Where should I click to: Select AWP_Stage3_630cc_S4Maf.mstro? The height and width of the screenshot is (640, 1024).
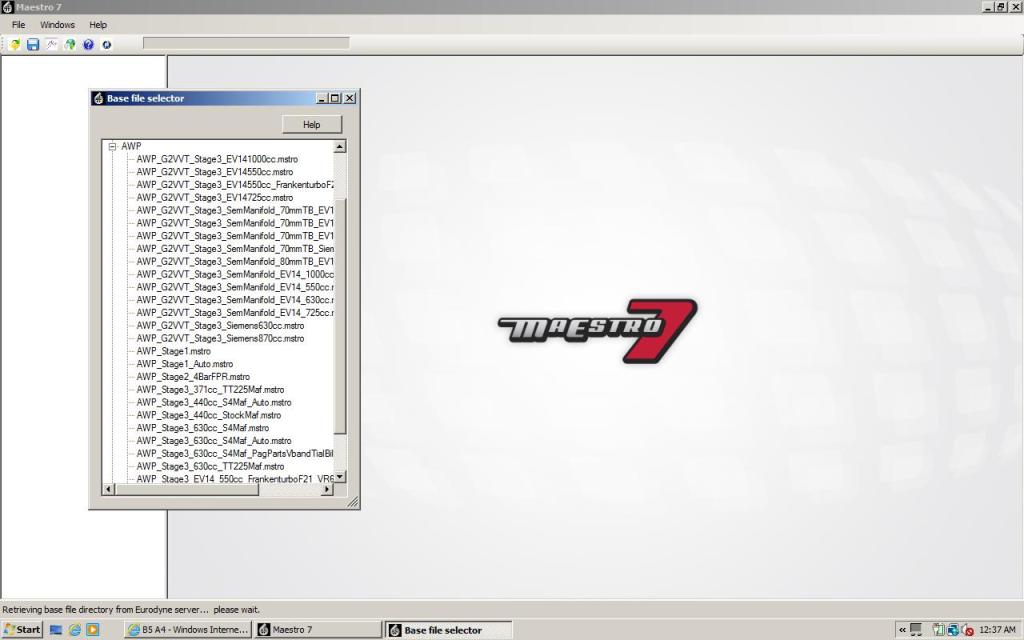[202, 428]
